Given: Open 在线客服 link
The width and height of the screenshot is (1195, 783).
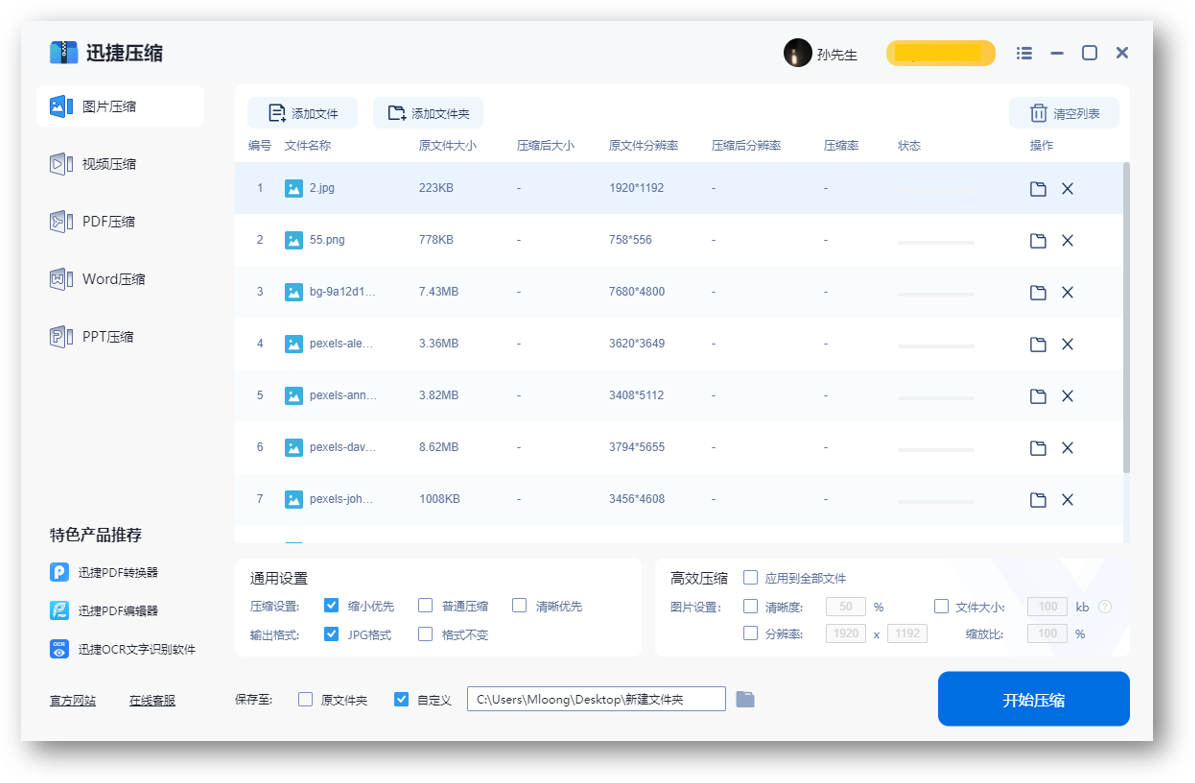Looking at the screenshot, I should tap(152, 701).
